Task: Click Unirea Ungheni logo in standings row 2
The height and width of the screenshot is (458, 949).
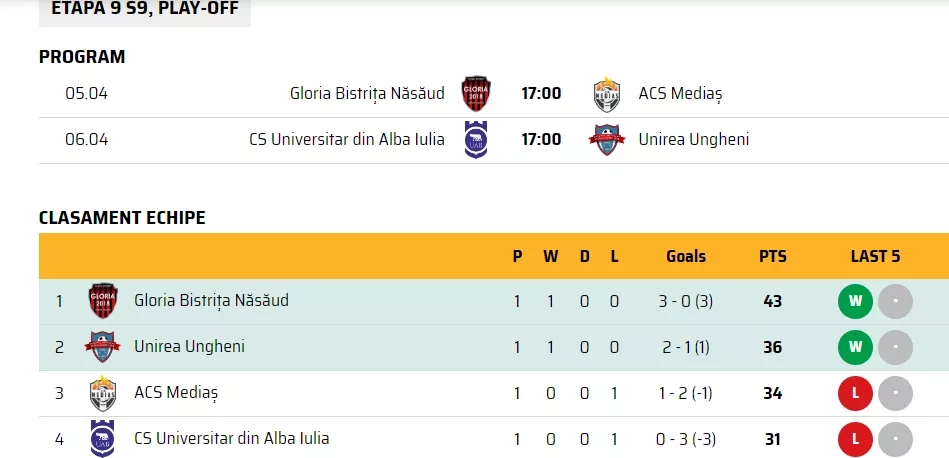Action: [102, 347]
